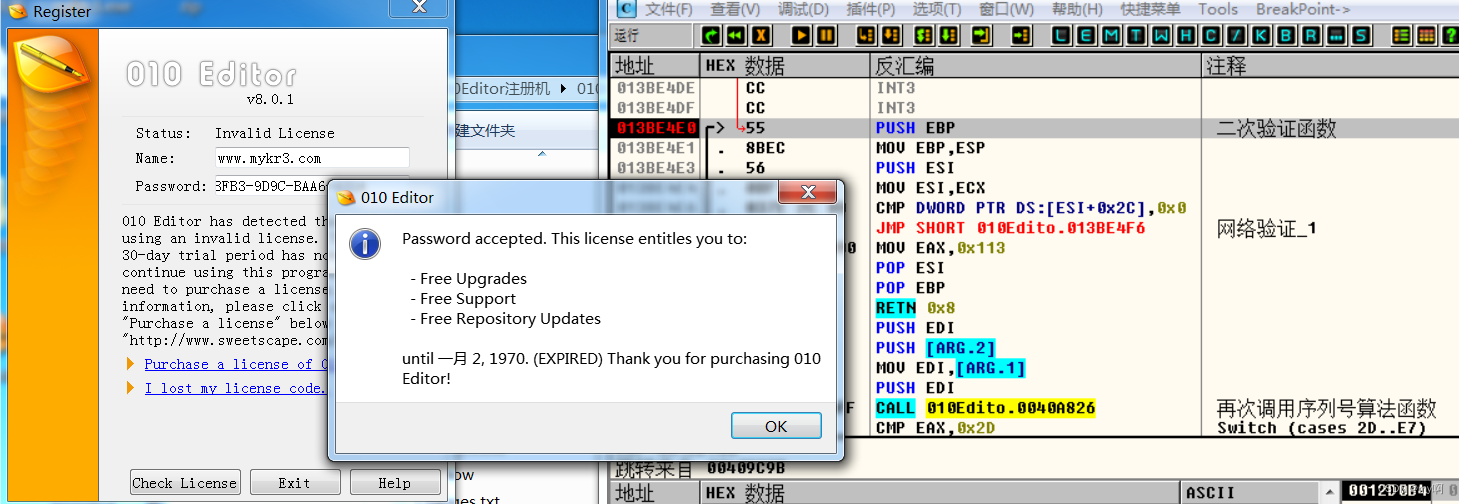1459x504 pixels.
Task: Open the 窗口(W) menu
Action: tap(1006, 10)
